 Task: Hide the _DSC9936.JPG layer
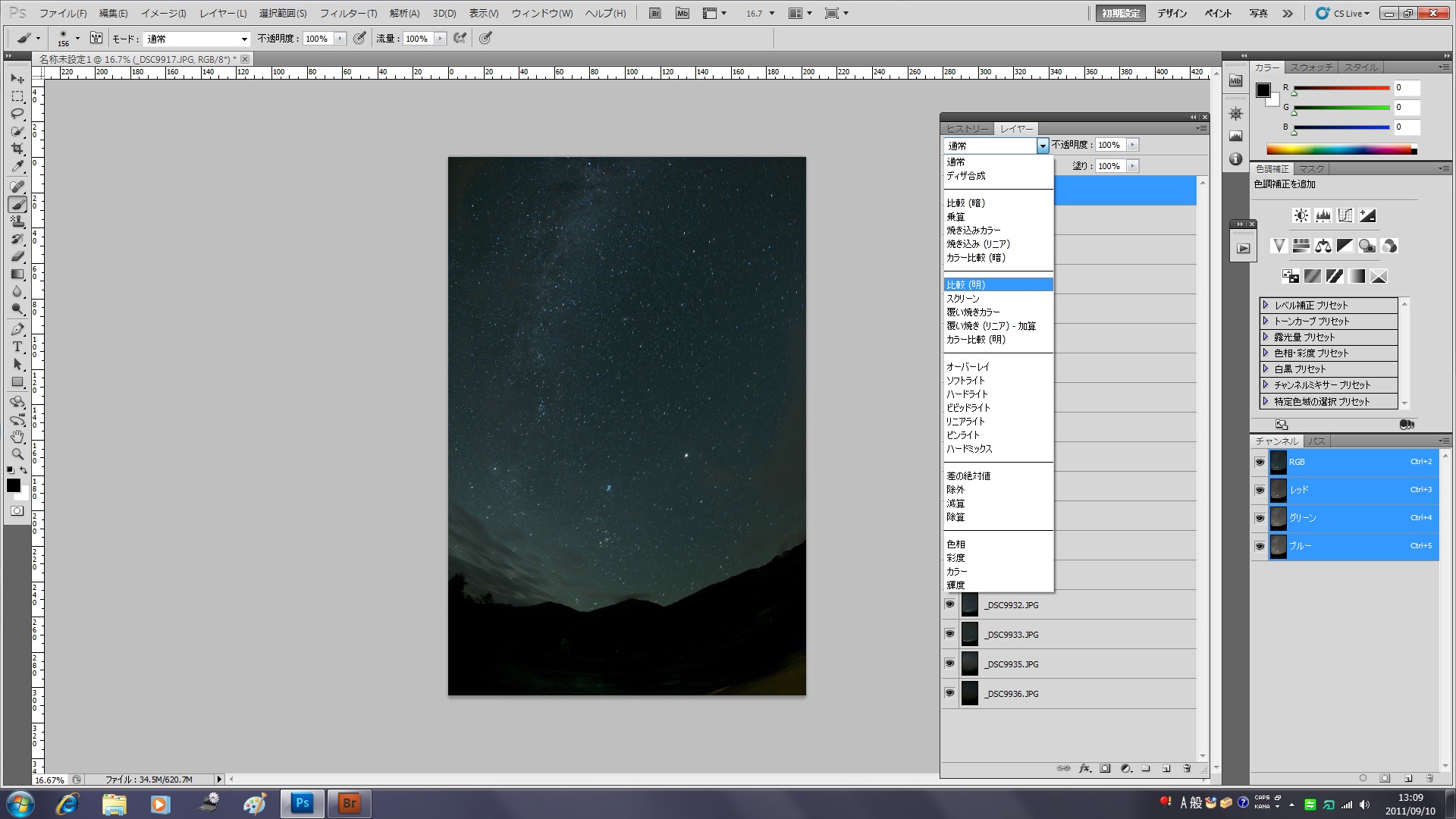pos(949,693)
